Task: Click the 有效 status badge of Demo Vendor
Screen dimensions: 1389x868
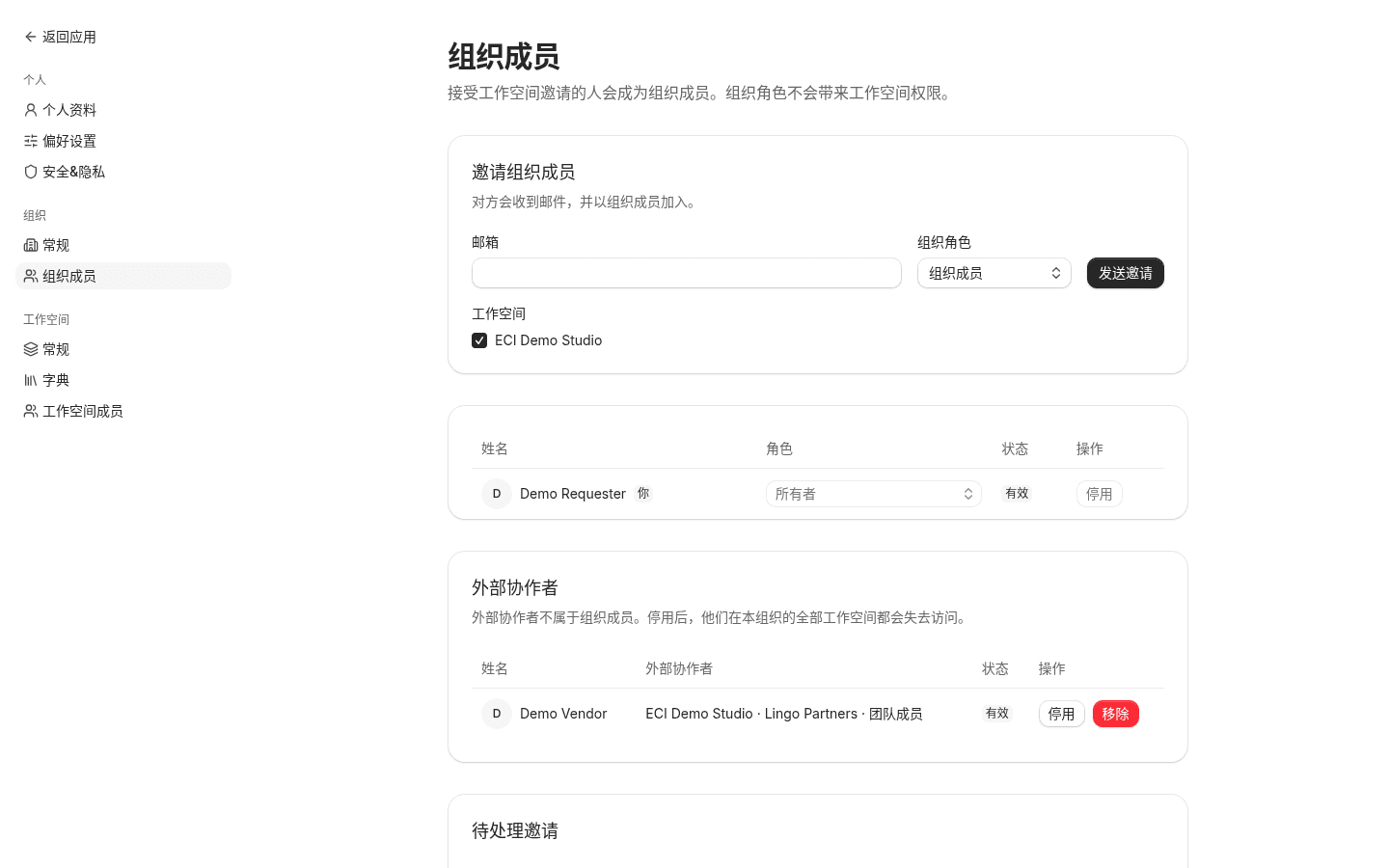Action: [997, 713]
